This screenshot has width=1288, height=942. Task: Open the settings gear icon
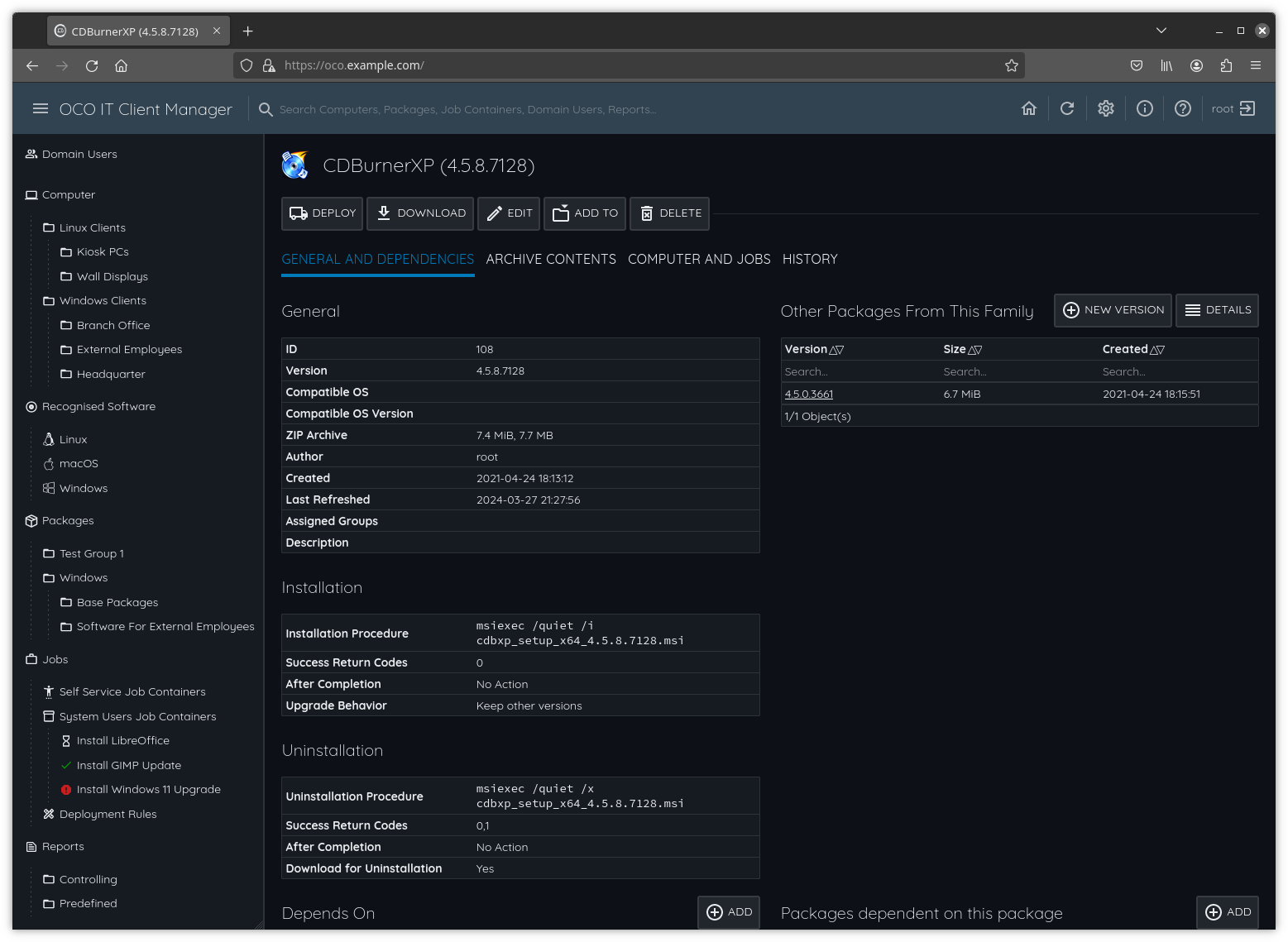point(1105,108)
